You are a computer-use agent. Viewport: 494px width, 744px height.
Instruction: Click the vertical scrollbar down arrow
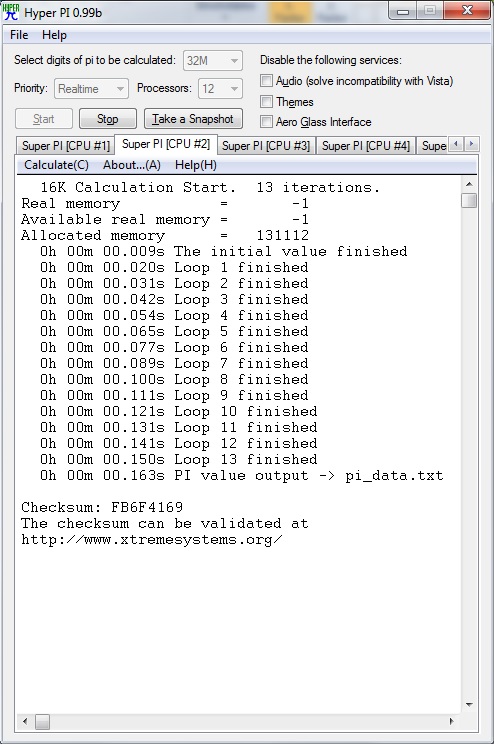469,705
